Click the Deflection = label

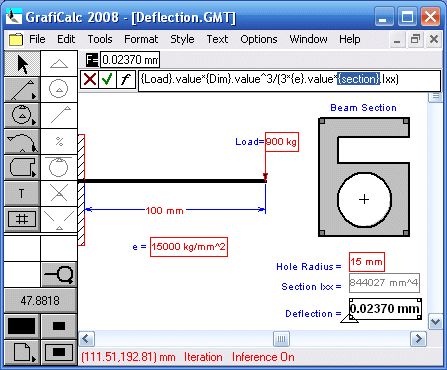[x=313, y=314]
